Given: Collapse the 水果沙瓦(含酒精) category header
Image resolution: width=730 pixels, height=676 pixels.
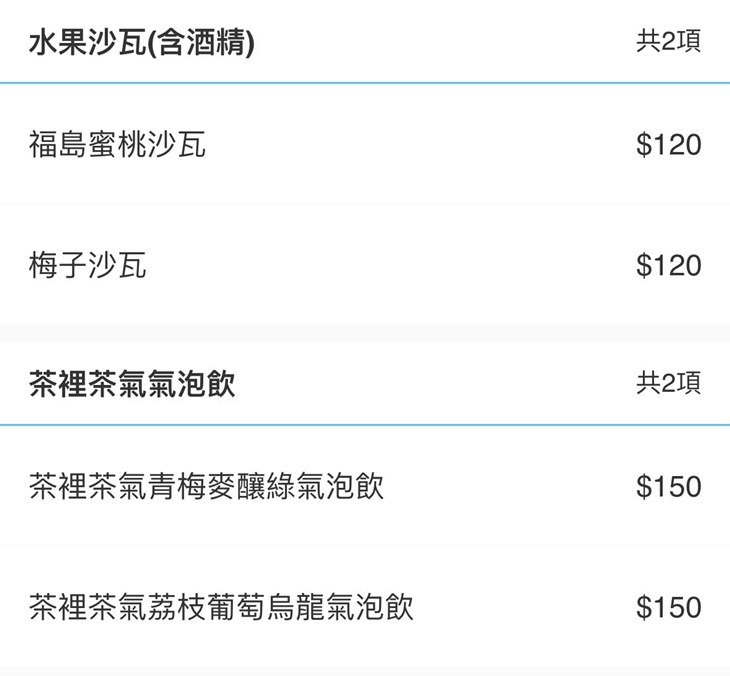Looking at the screenshot, I should click(365, 41).
